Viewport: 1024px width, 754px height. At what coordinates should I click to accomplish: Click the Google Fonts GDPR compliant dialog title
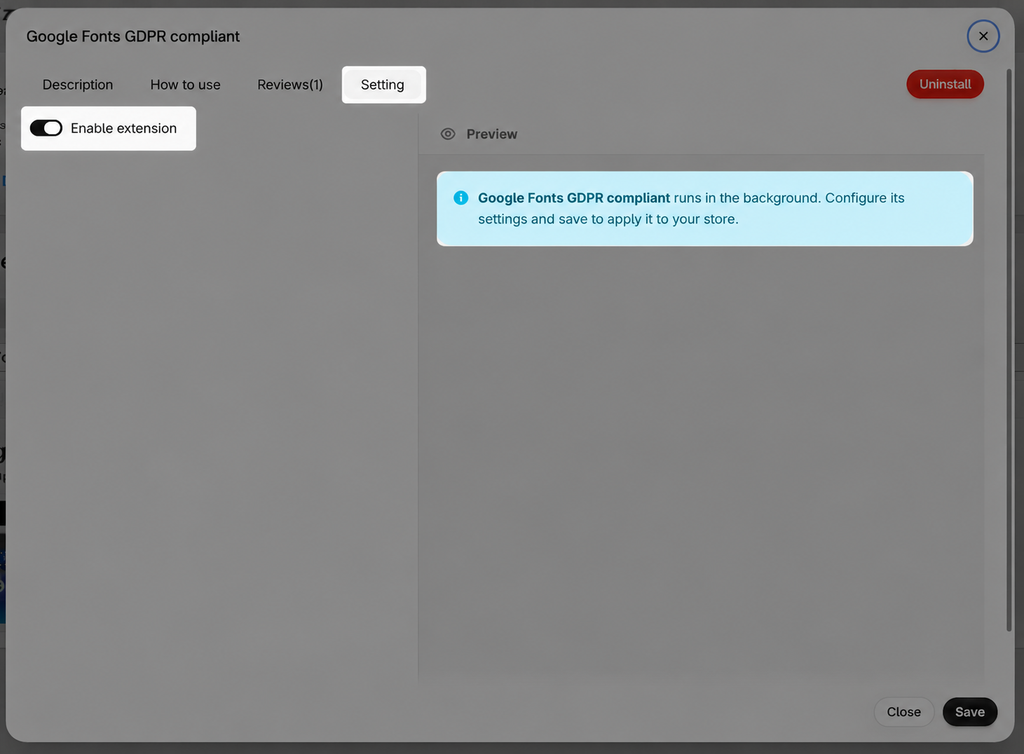click(x=133, y=36)
